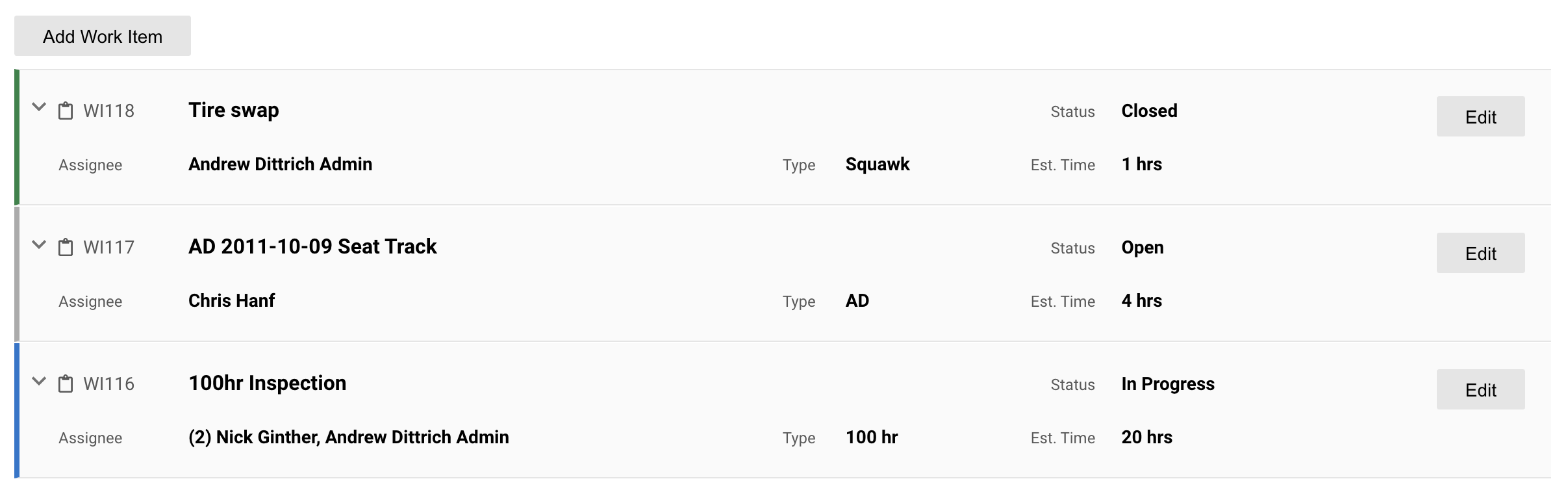Image resolution: width=1568 pixels, height=494 pixels.
Task: Edit the 100hr Inspection work item
Action: [x=1480, y=389]
